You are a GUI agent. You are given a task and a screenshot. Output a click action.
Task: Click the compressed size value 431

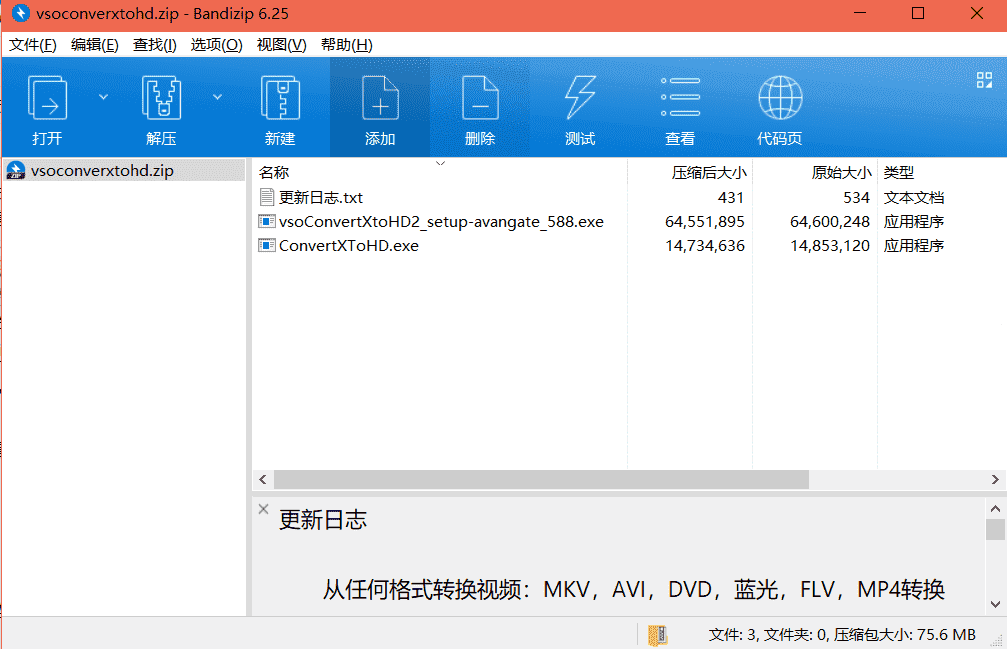pyautogui.click(x=731, y=198)
